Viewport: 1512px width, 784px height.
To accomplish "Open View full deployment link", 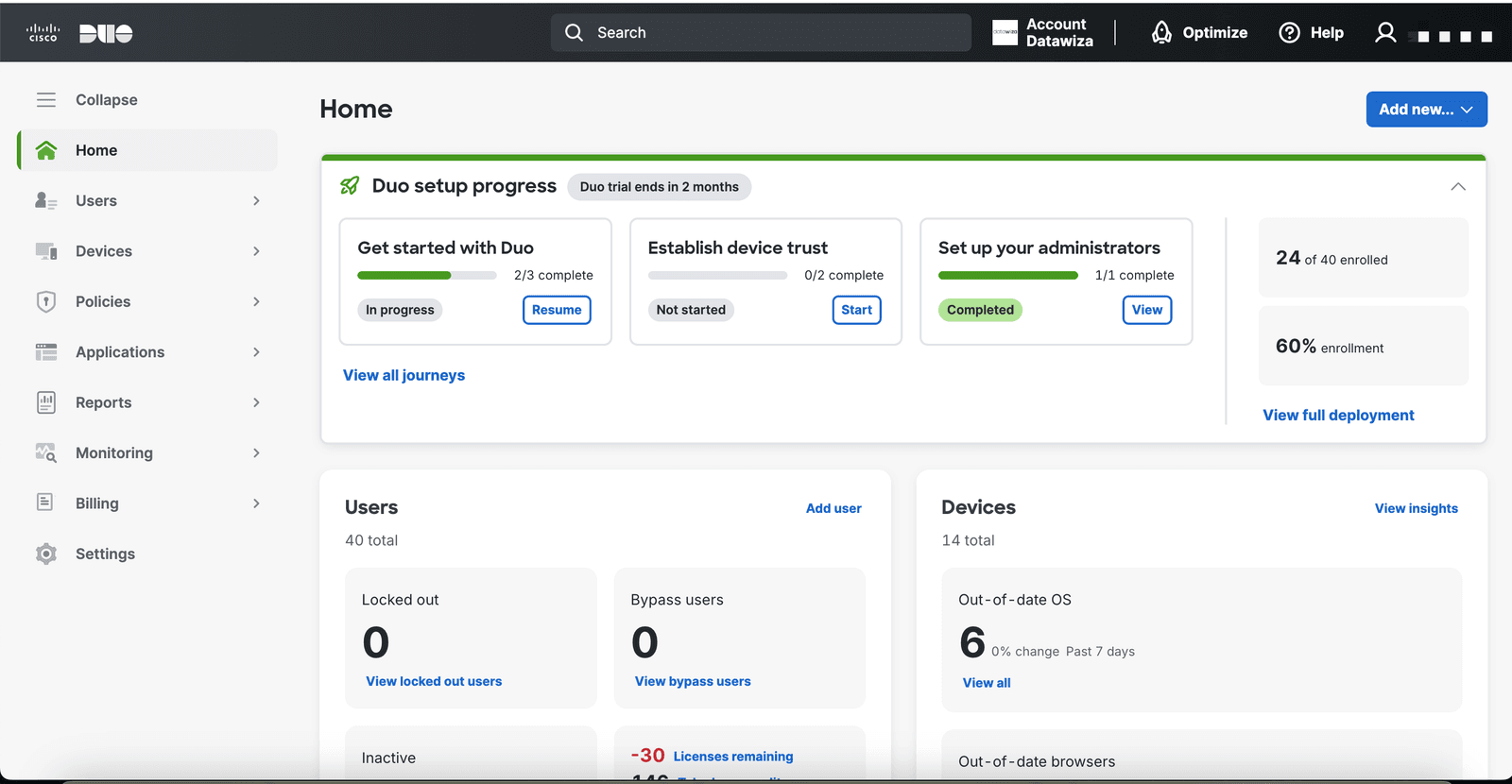I will tap(1338, 415).
